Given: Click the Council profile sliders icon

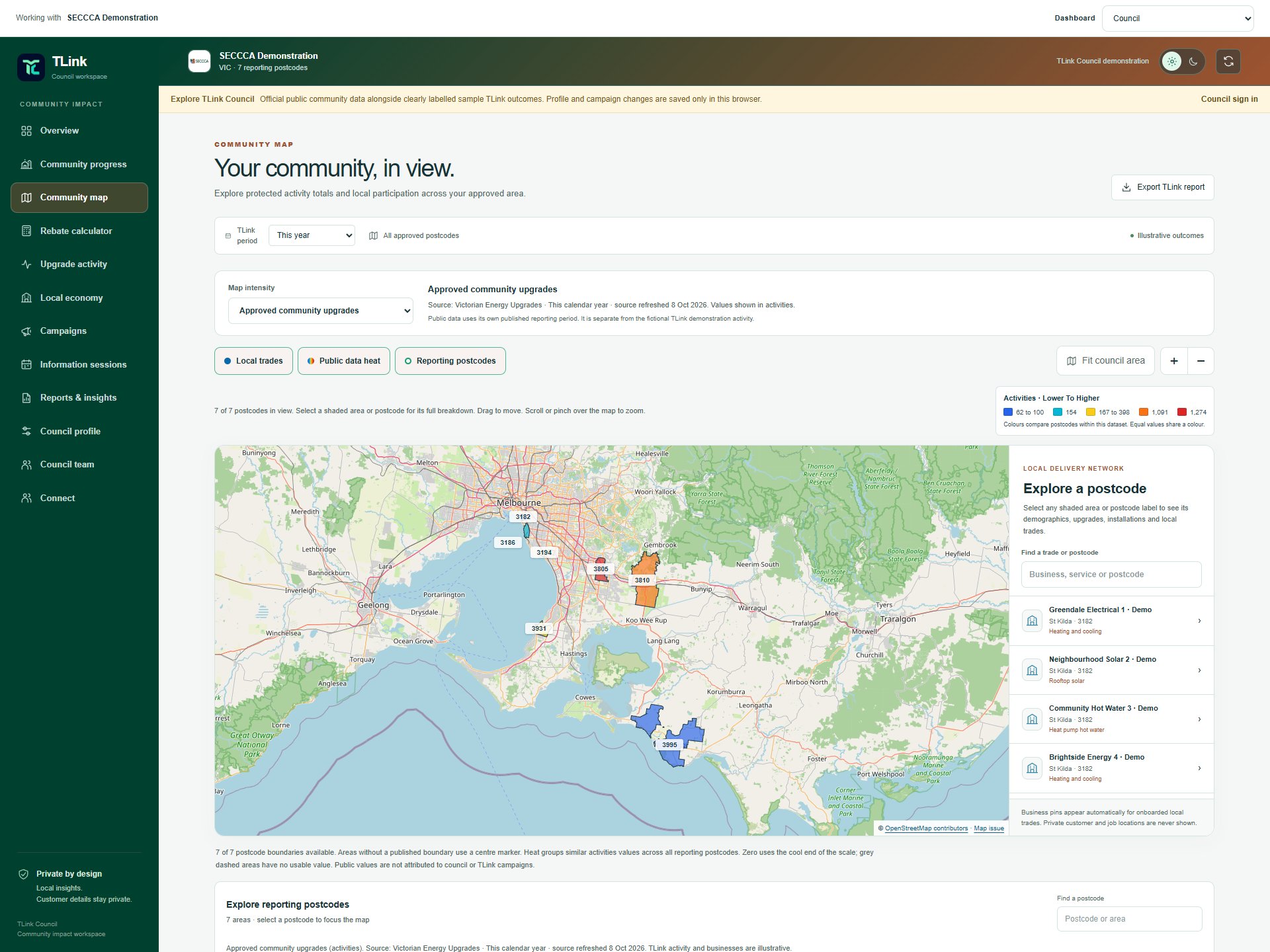Looking at the screenshot, I should pyautogui.click(x=26, y=431).
